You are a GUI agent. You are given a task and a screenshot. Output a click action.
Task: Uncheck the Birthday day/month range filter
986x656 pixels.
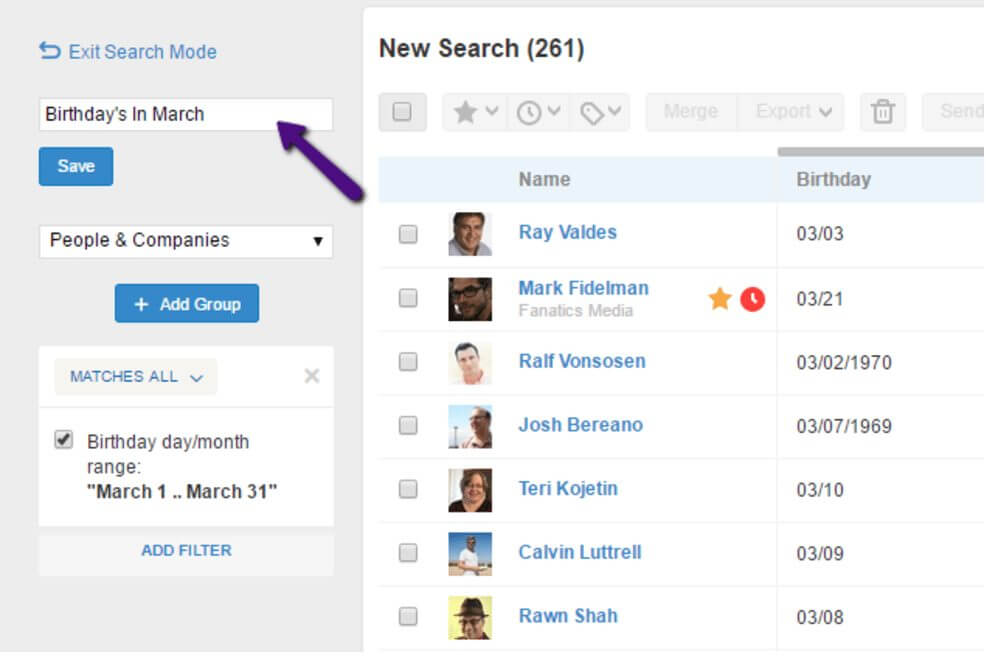pos(64,440)
